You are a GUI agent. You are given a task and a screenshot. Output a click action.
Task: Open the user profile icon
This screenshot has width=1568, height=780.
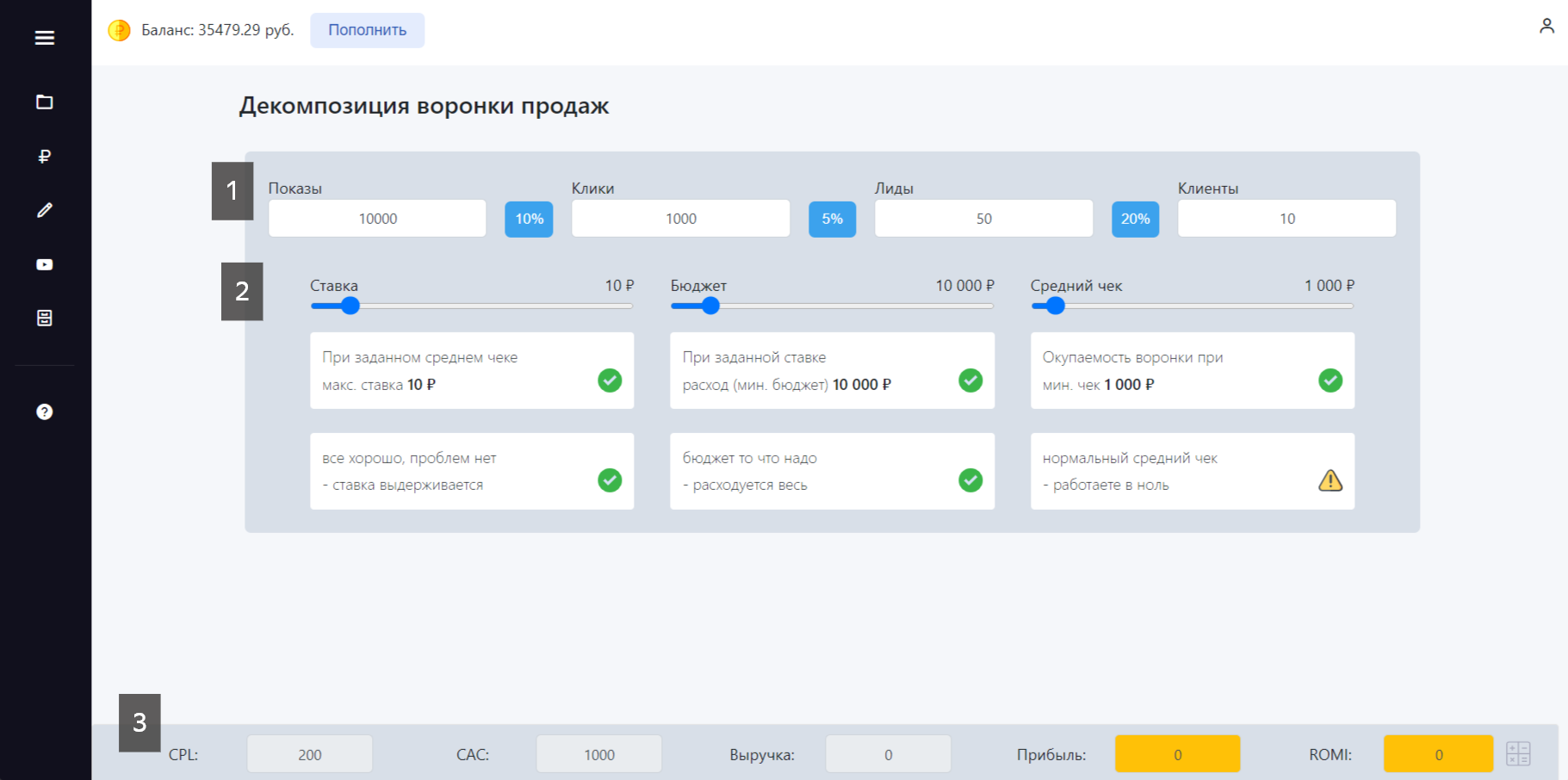click(1546, 26)
